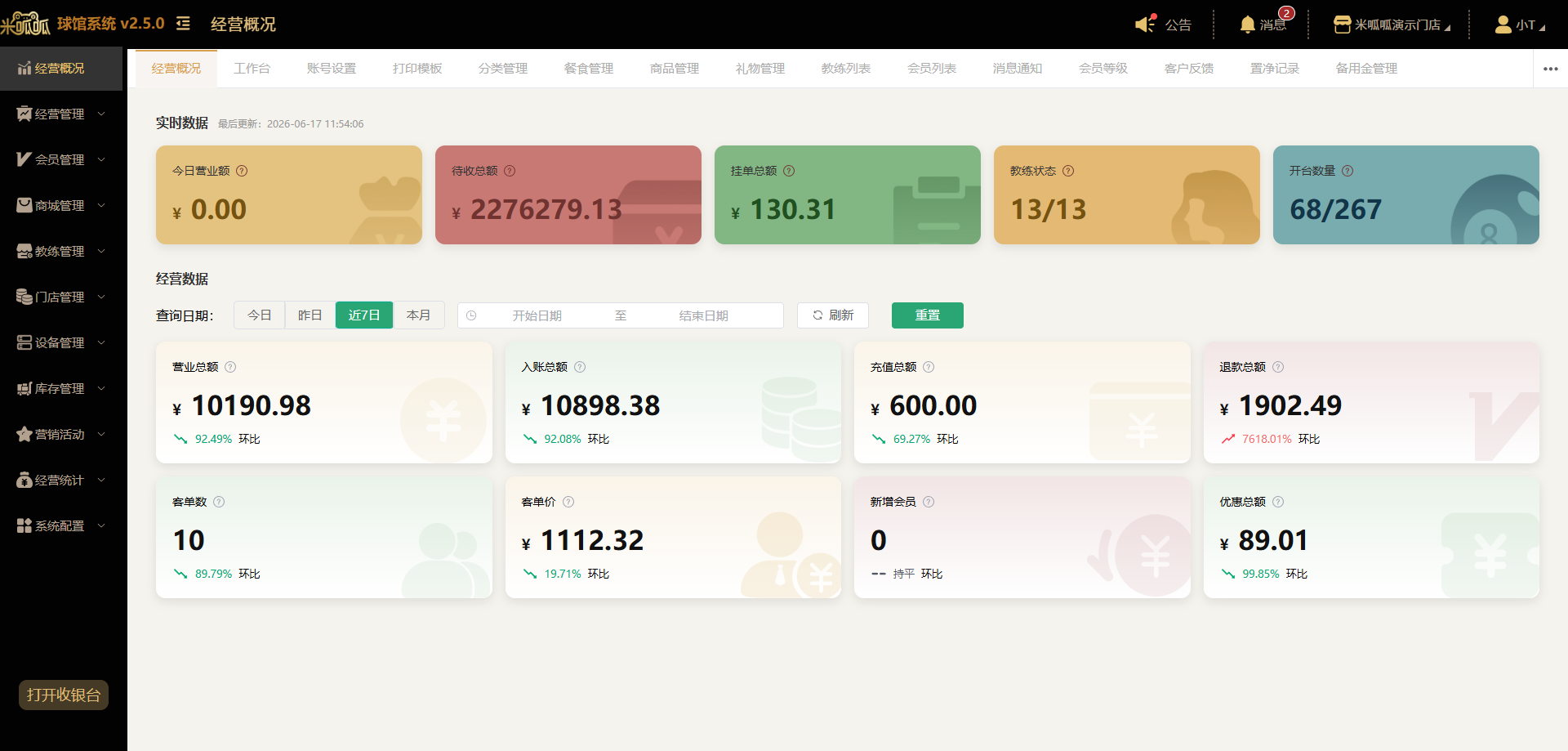
Task: Switch to the 会员列表 tab
Action: point(932,69)
